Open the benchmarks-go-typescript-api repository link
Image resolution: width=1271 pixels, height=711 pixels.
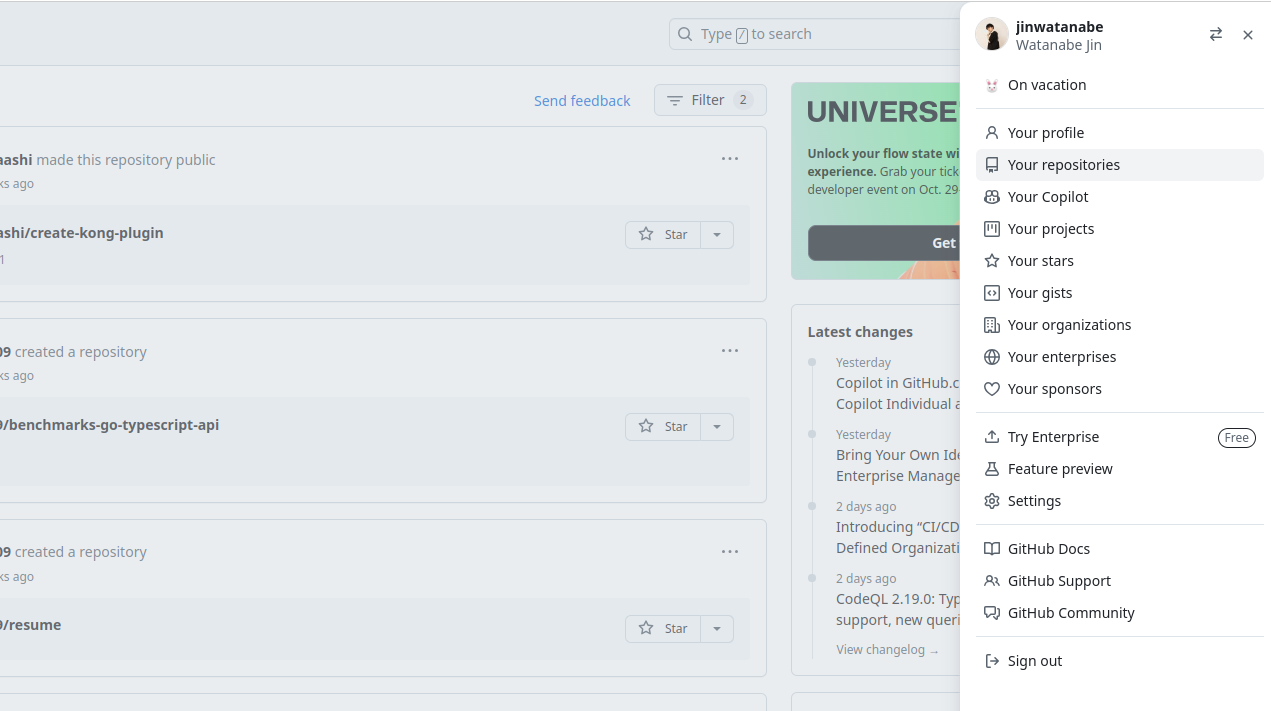(x=110, y=425)
